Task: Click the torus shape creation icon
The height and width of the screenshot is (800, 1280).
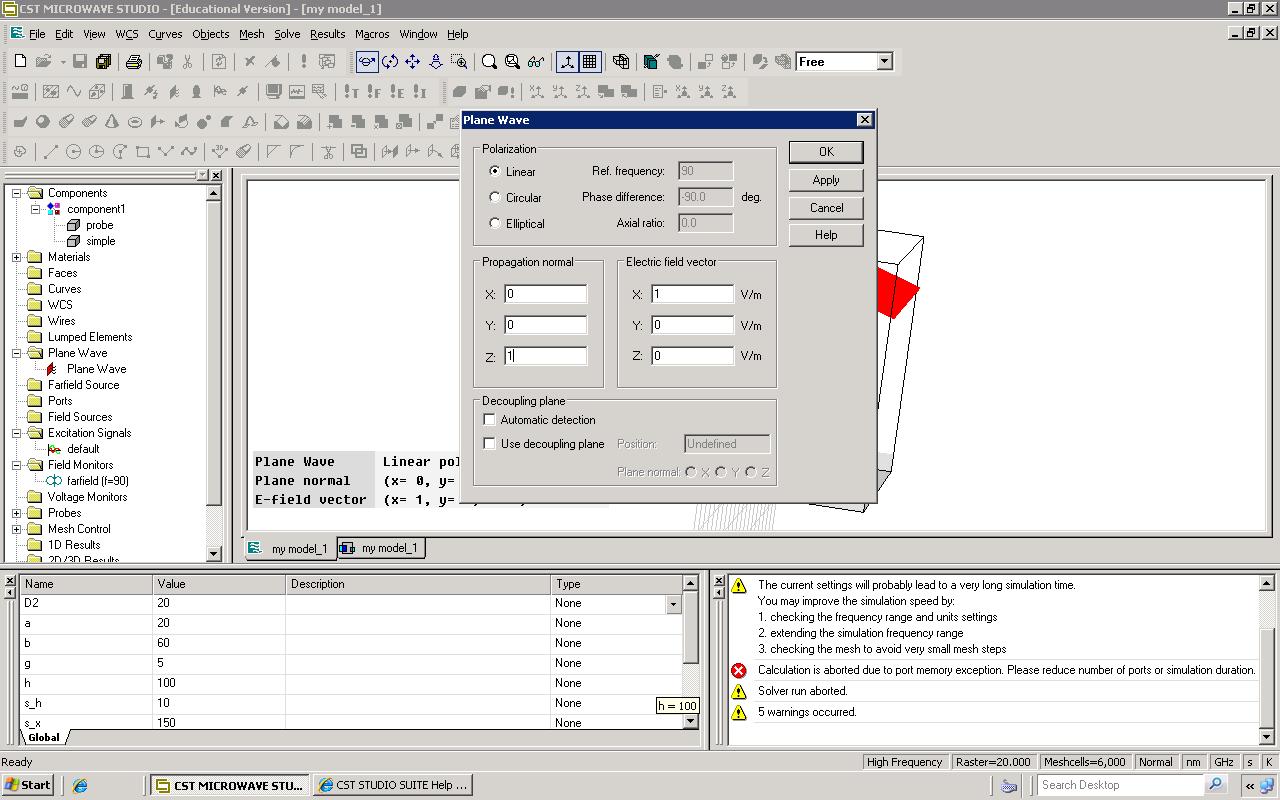Action: coord(134,122)
